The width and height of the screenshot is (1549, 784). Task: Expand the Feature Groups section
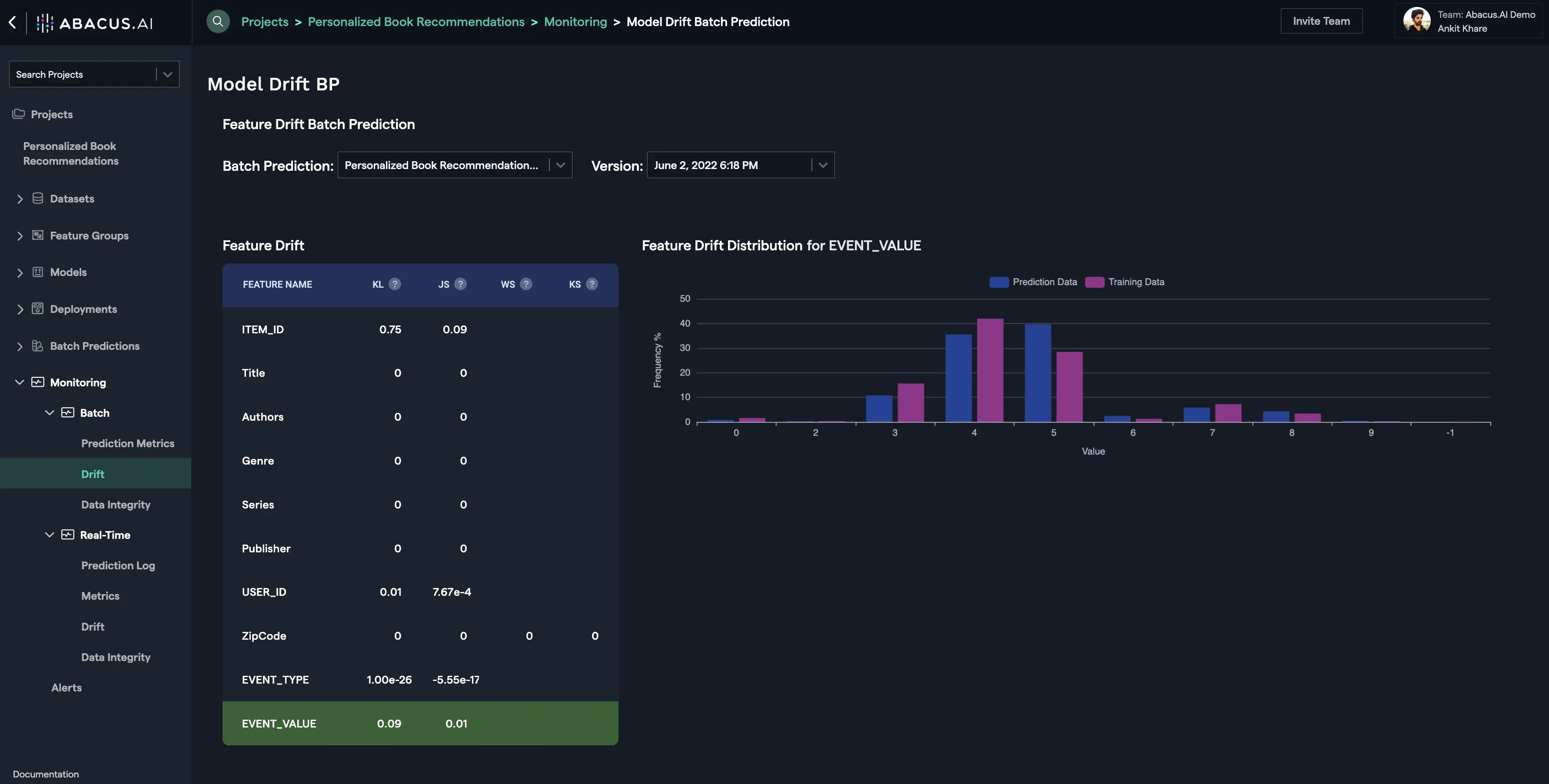coord(20,236)
